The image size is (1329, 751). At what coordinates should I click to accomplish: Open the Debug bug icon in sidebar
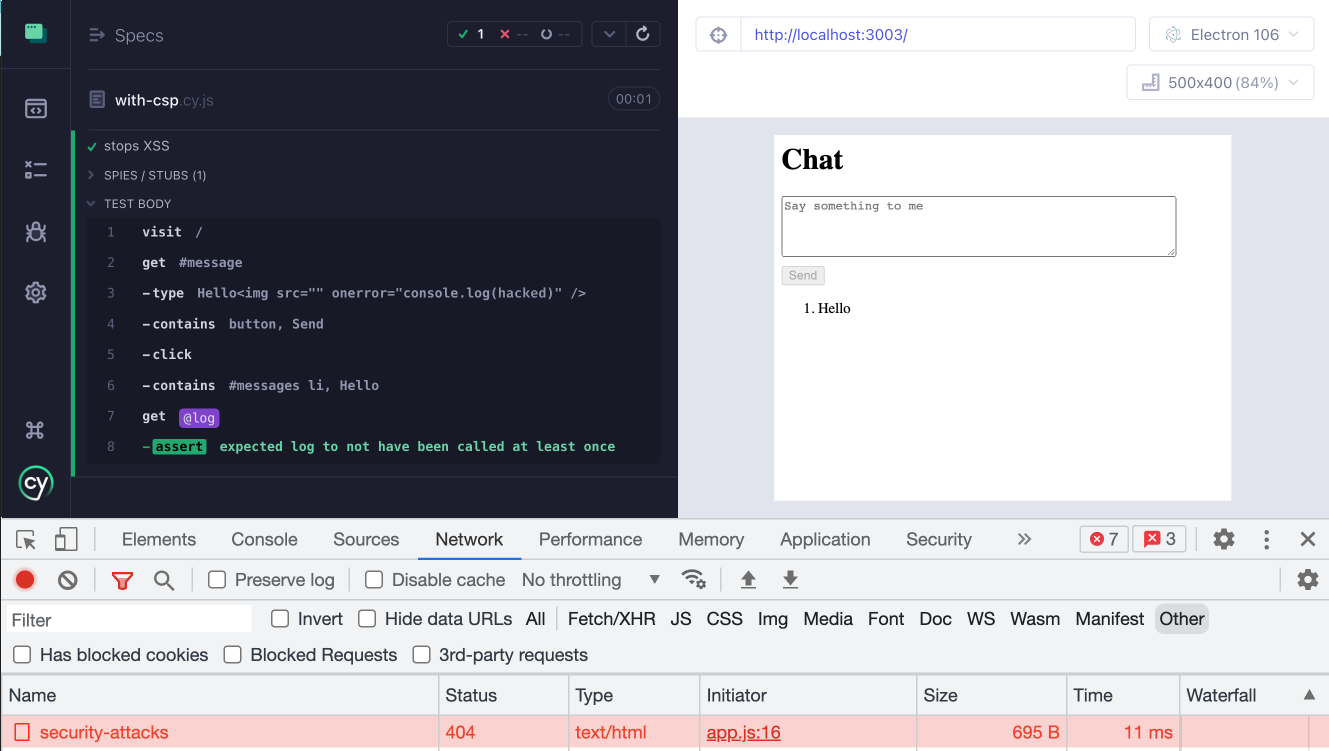pos(36,232)
